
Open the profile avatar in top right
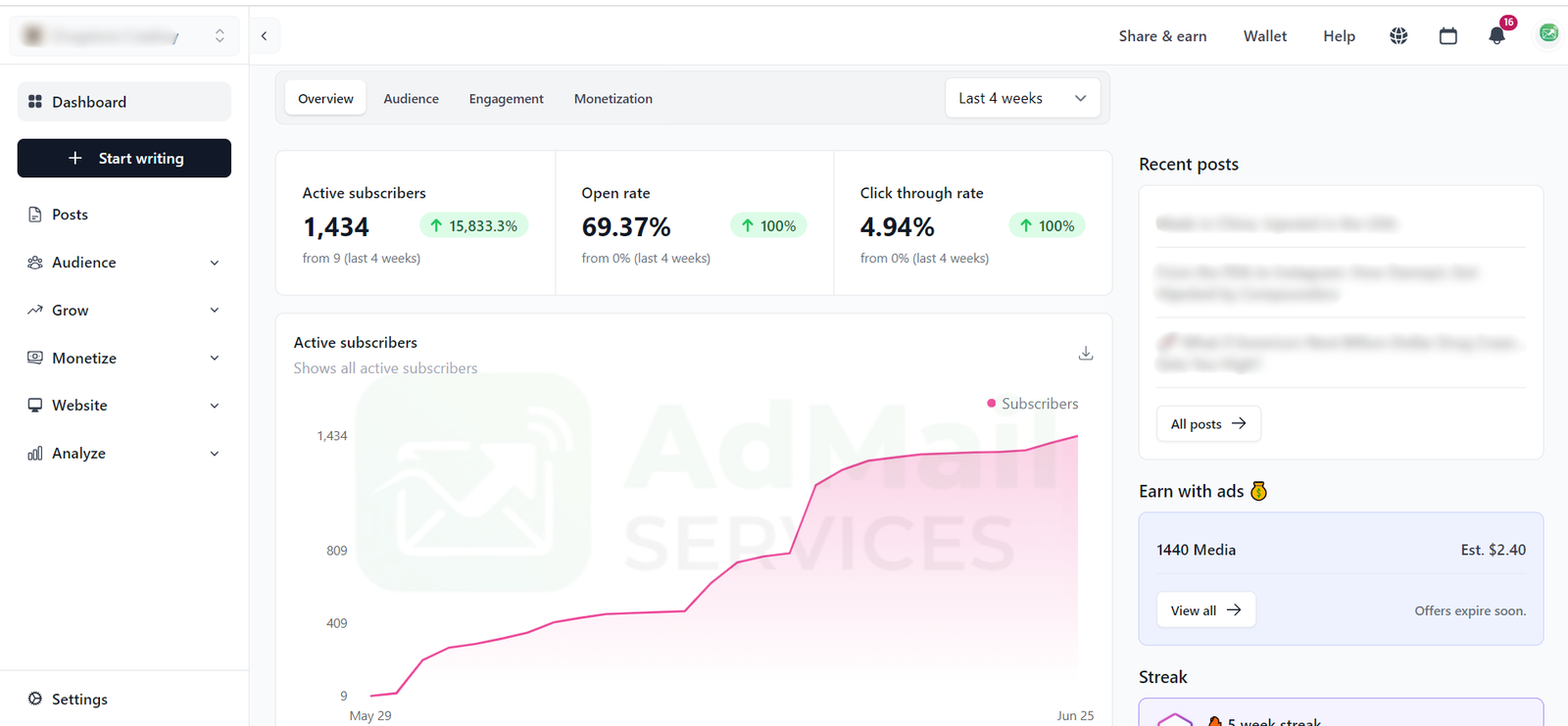(x=1548, y=34)
